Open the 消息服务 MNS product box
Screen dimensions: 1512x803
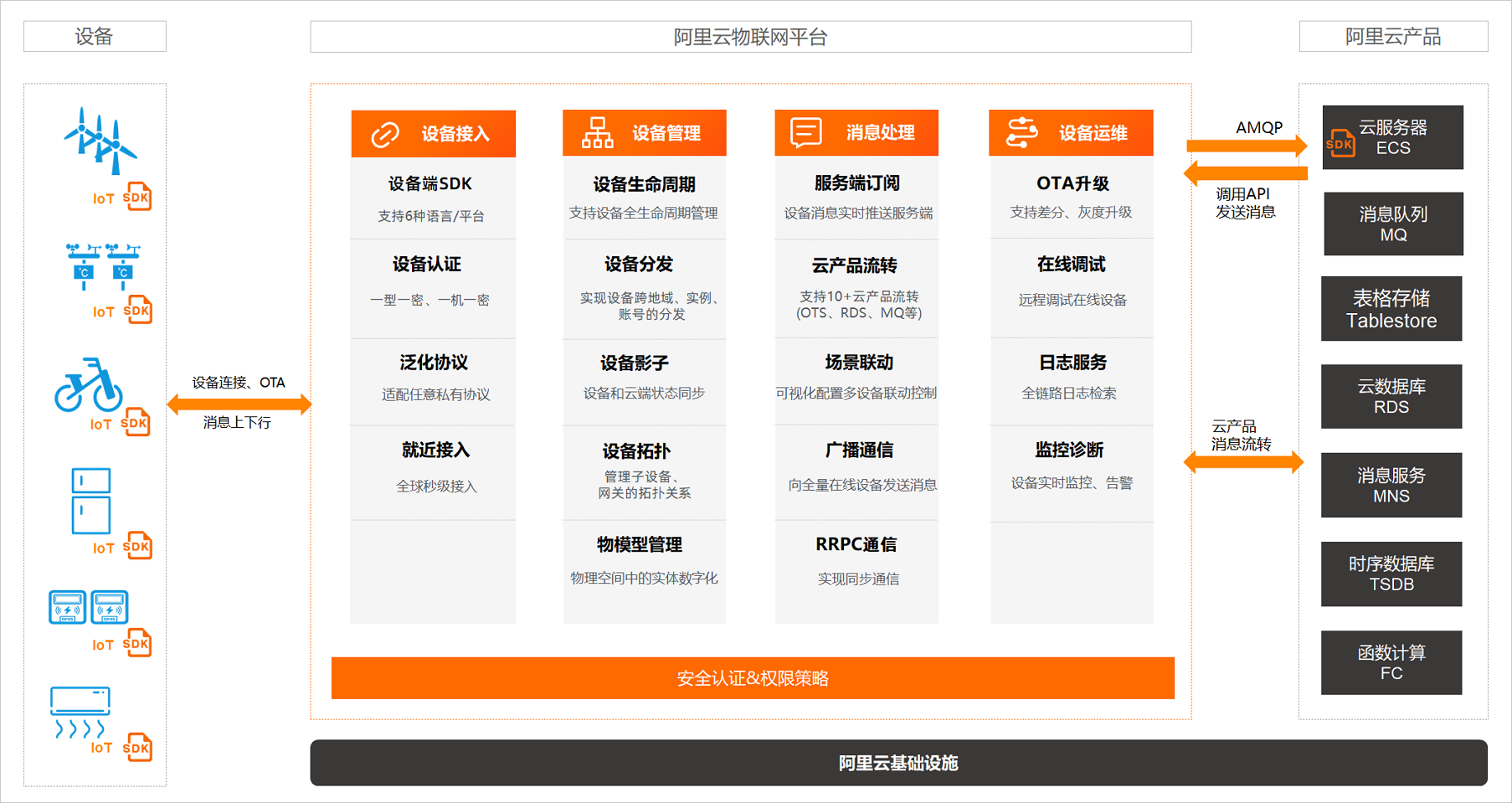click(1391, 486)
